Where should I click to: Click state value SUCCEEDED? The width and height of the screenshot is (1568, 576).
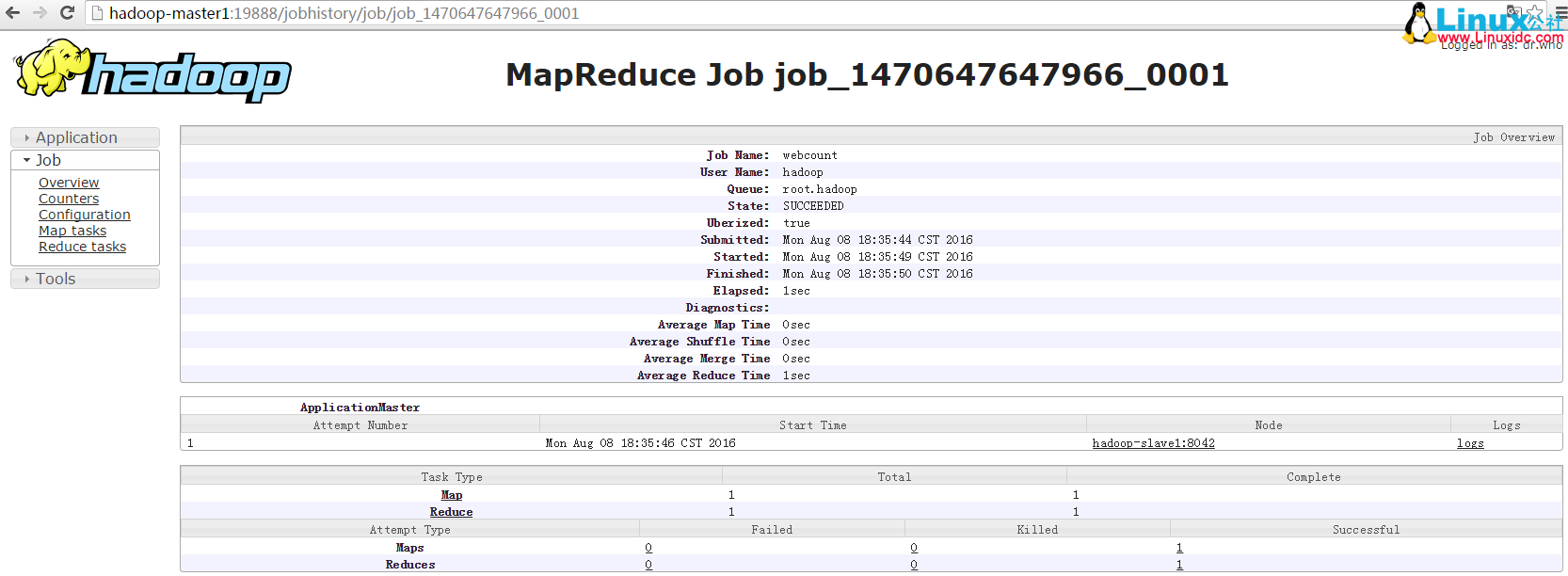pos(813,206)
